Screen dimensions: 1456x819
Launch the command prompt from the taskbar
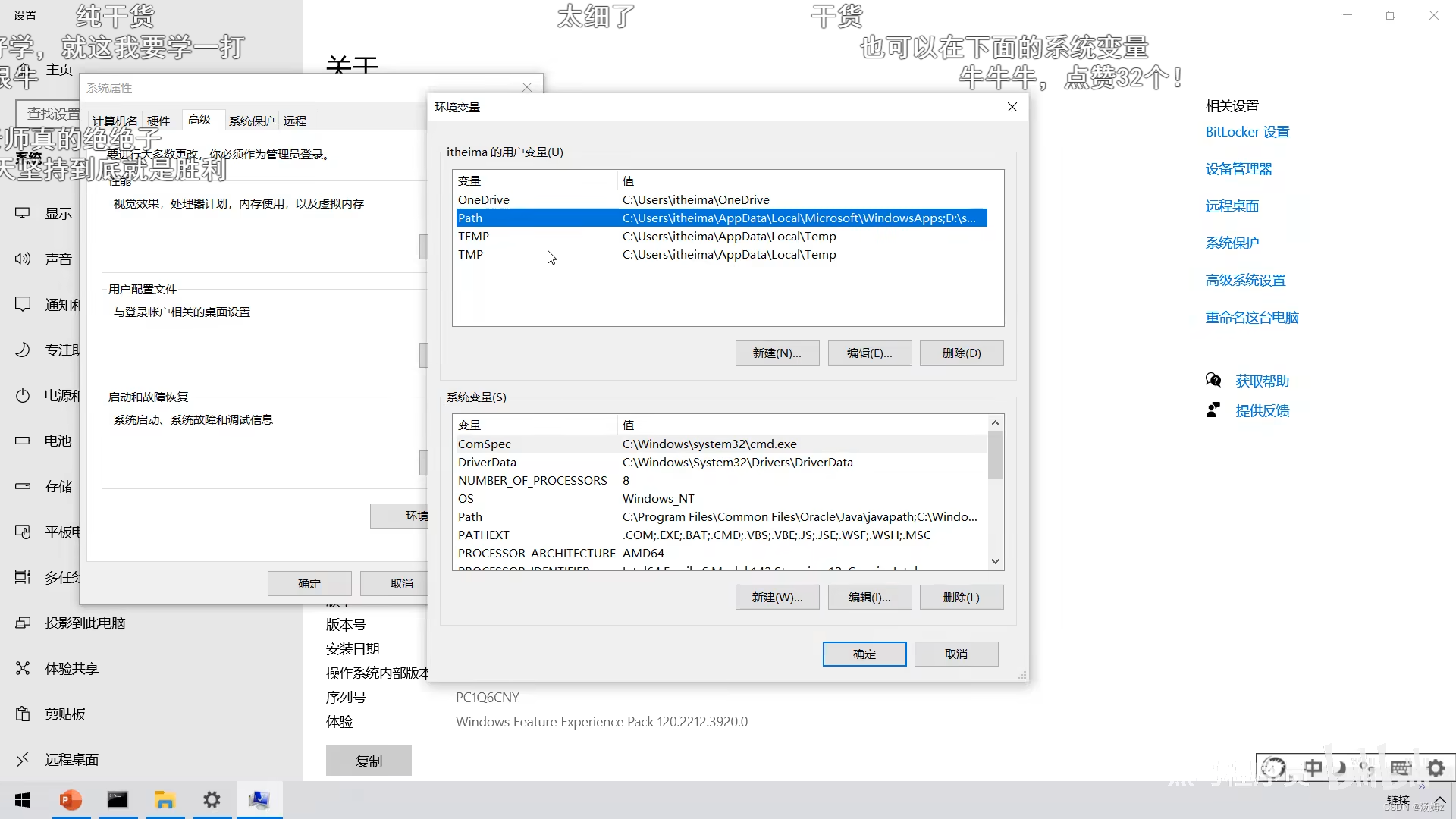click(x=118, y=800)
